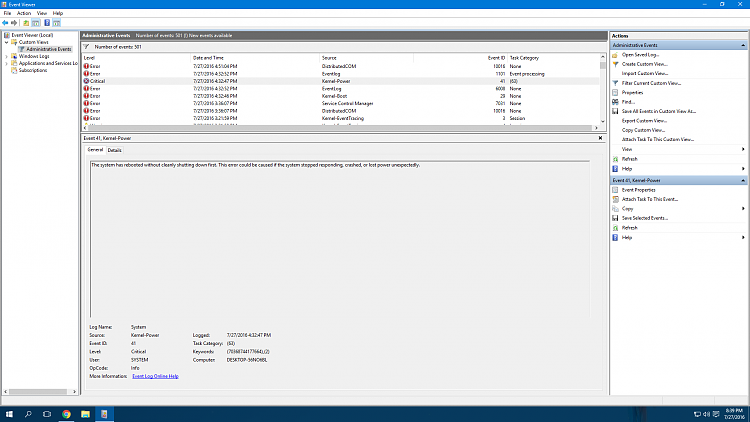Switch to the Details tab
750x422 pixels.
[x=114, y=150]
